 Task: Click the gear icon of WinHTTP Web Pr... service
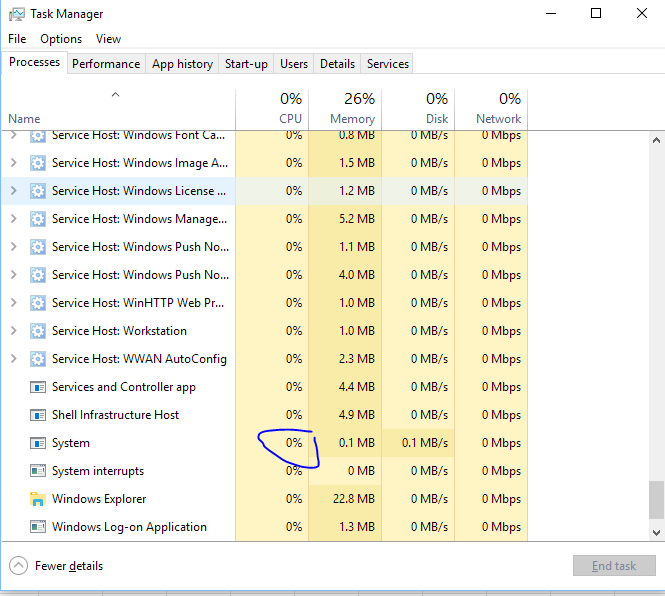[x=38, y=303]
